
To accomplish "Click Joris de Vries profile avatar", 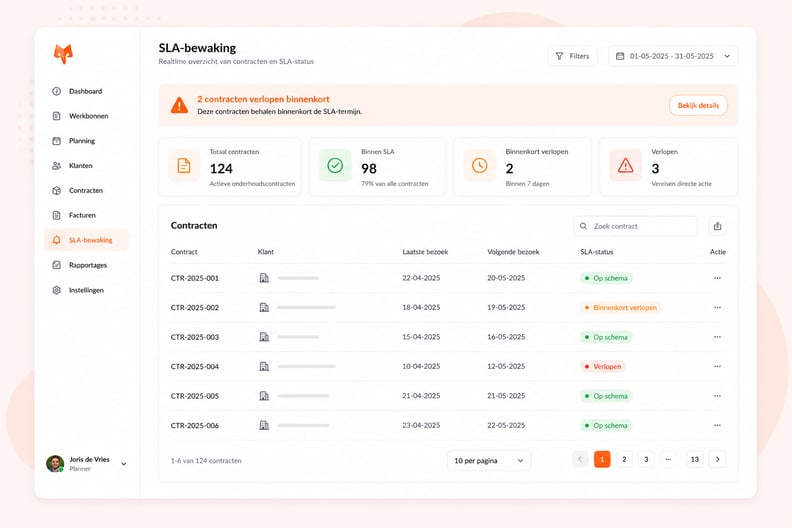I will click(x=55, y=463).
